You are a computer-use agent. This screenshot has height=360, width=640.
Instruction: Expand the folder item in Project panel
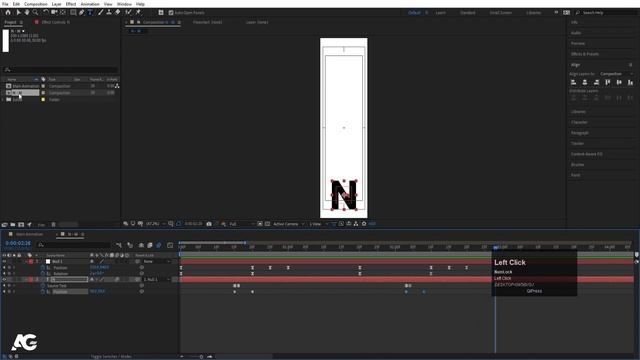click(x=3, y=100)
